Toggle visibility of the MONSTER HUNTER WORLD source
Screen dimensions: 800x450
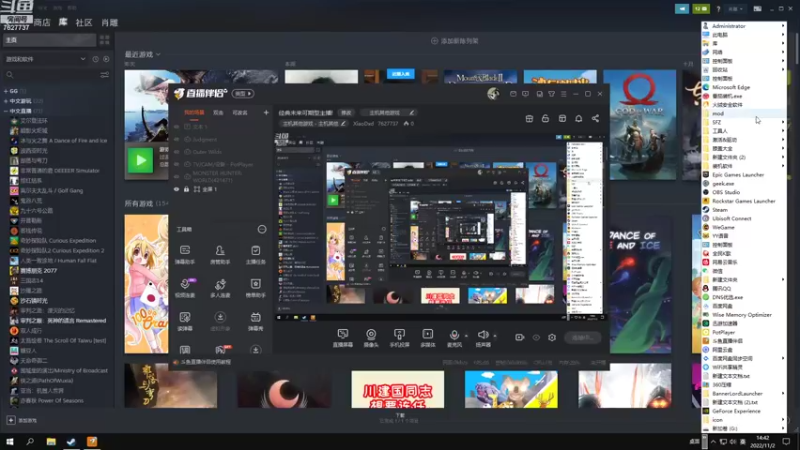(x=177, y=177)
